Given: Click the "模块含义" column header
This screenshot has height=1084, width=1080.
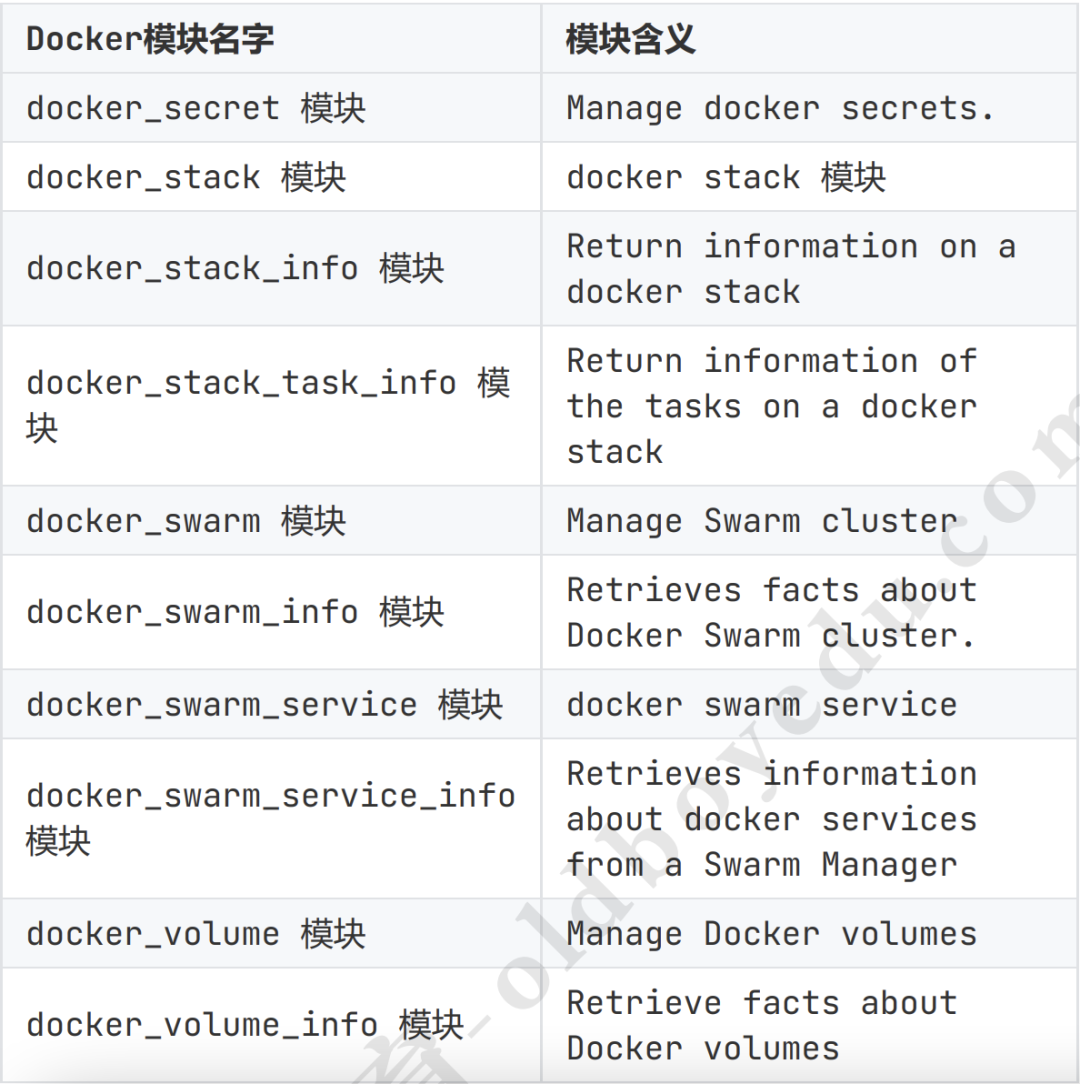Looking at the screenshot, I should [630, 40].
